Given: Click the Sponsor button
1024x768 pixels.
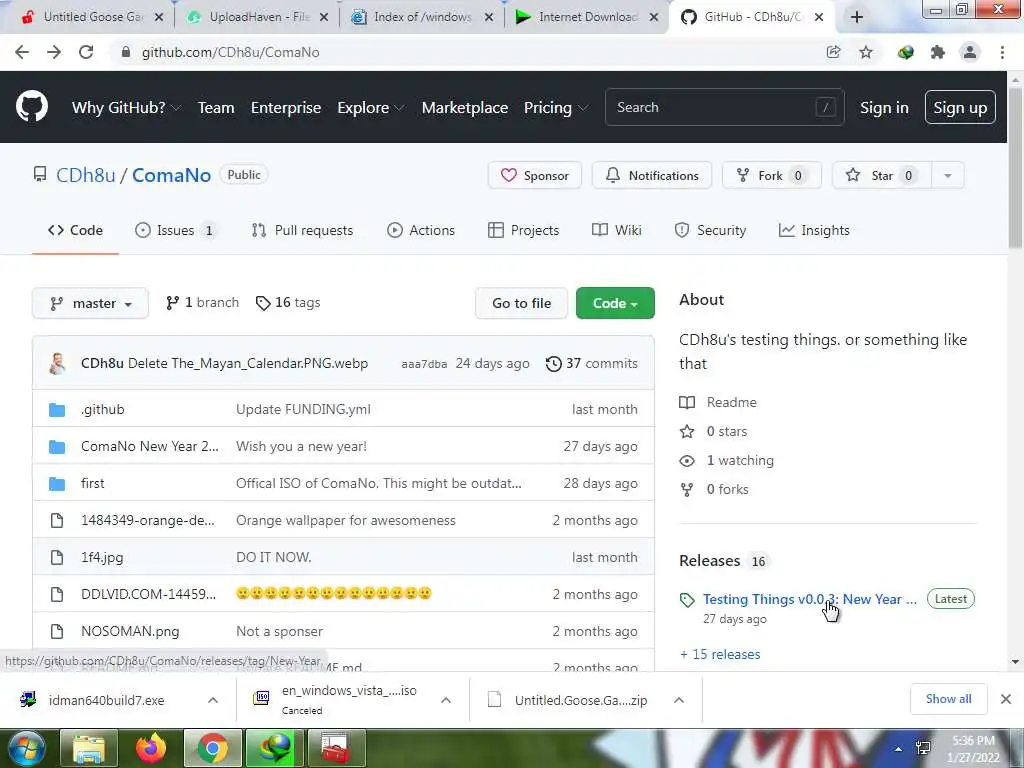Looking at the screenshot, I should pos(535,175).
